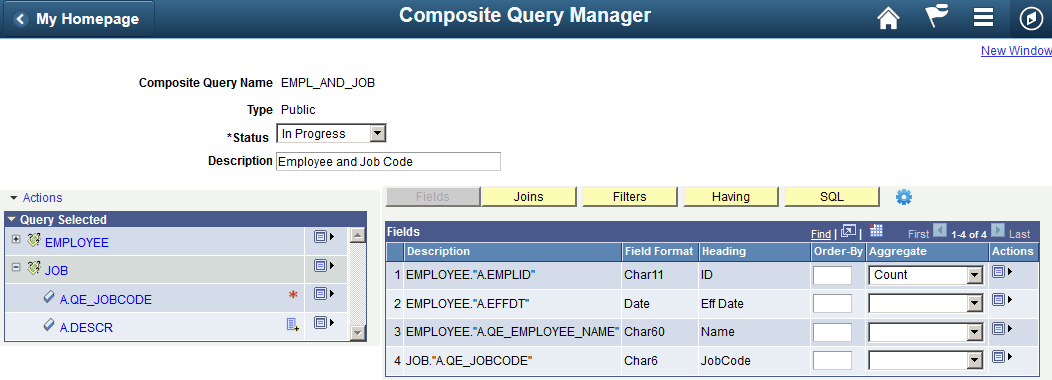1052x380 pixels.
Task: Open actions icon for QE_EMPLOYEE_NAME row
Action: 1001,328
